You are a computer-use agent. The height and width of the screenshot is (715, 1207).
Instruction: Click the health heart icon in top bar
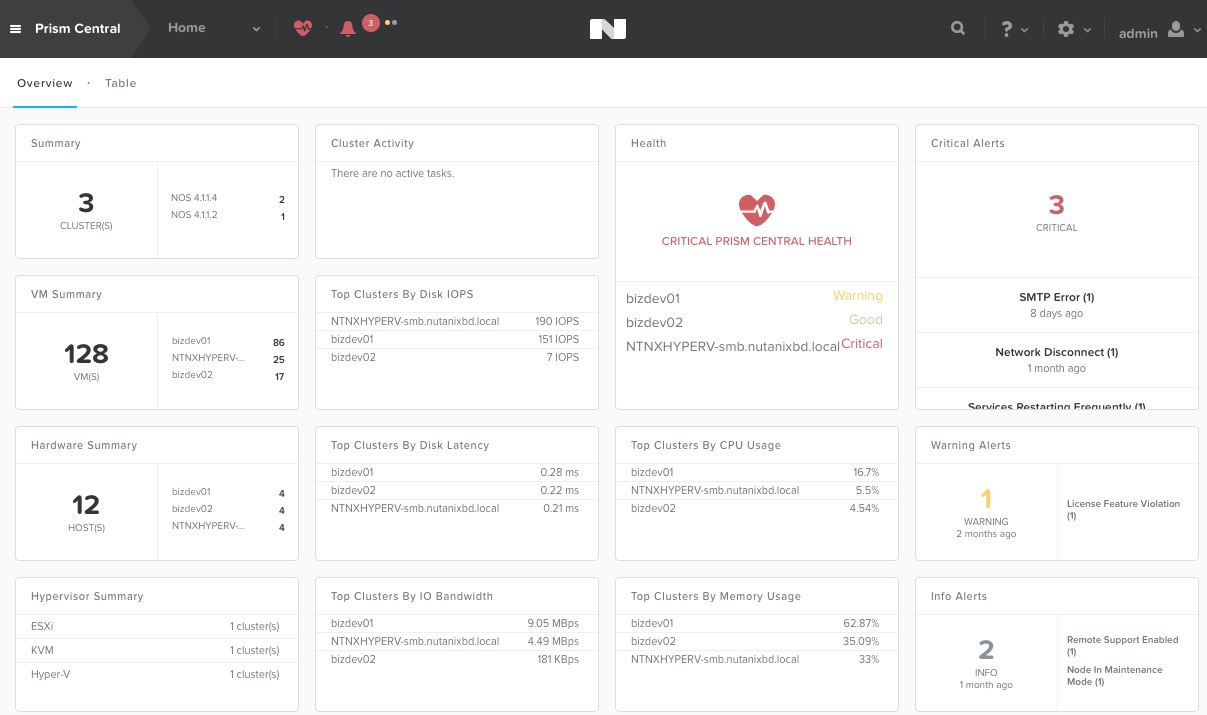pos(303,28)
